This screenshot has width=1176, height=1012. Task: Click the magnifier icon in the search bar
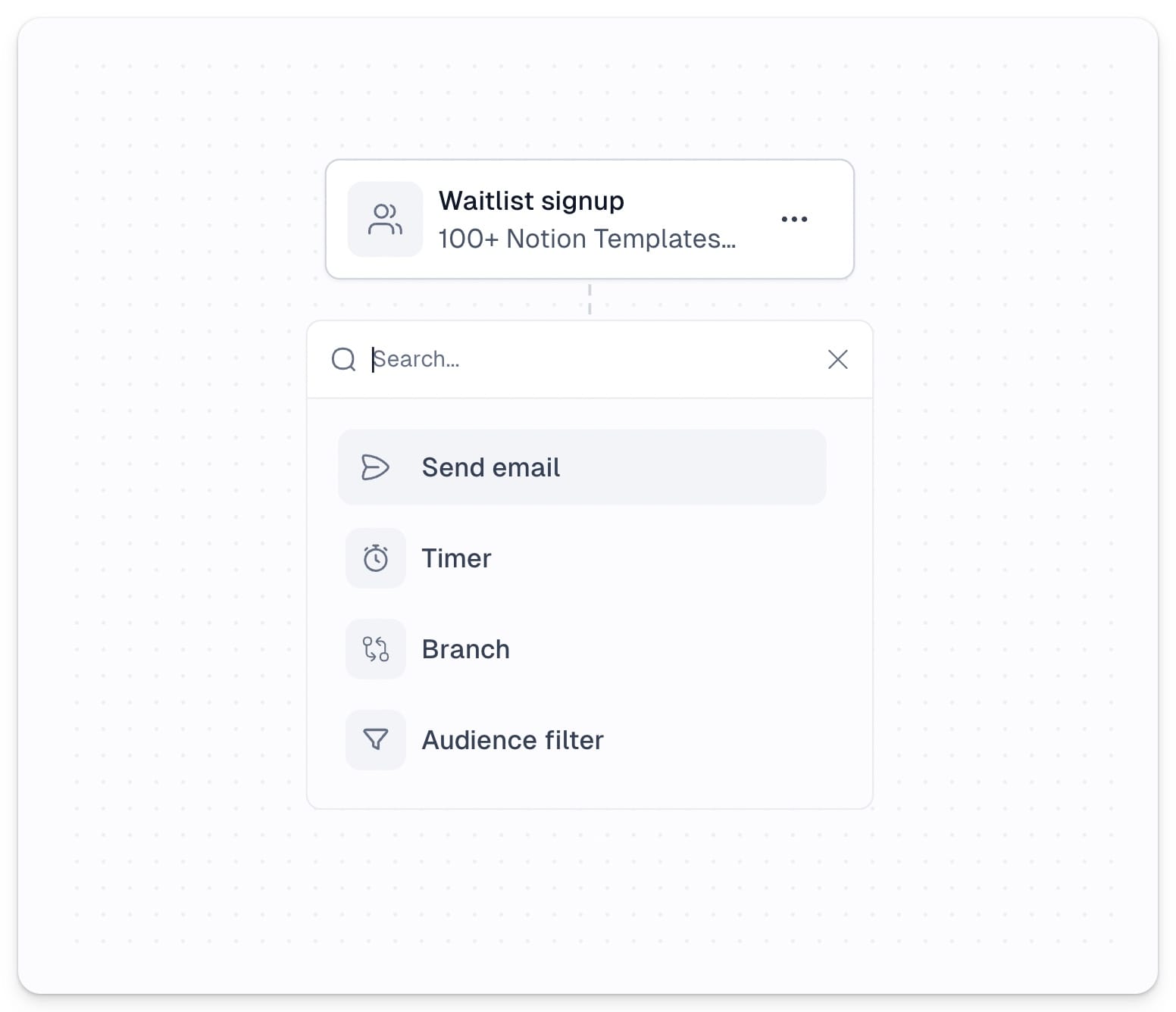click(x=343, y=359)
